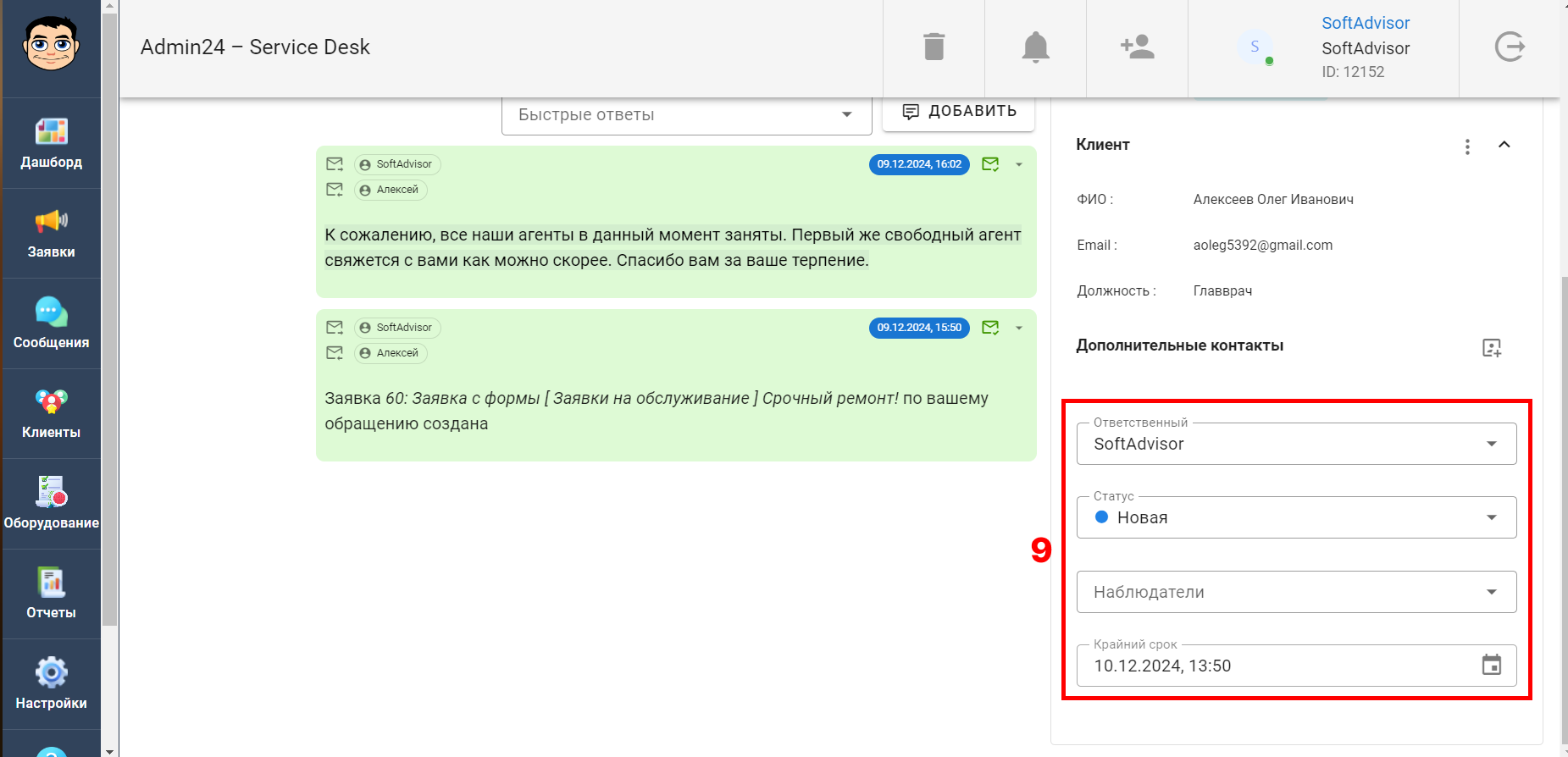Open the Наблюдатели dropdown
Screen dimensions: 1568x757
tap(1296, 593)
